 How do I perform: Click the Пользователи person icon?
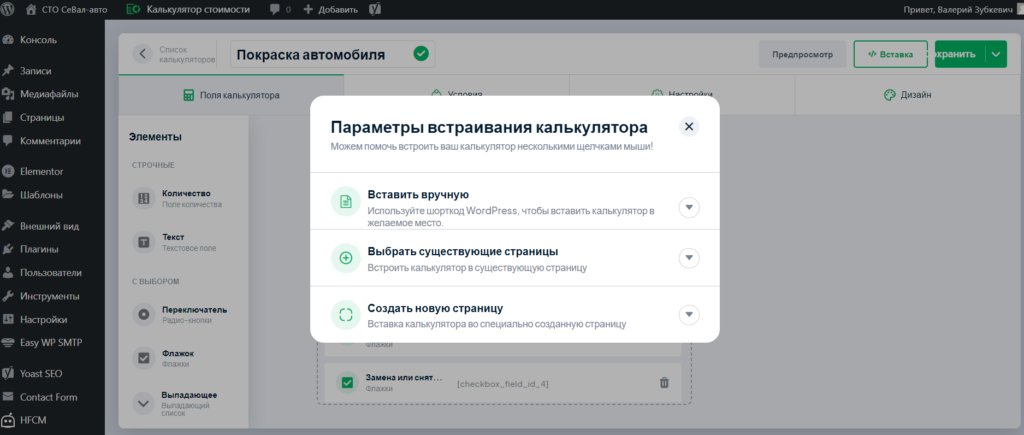(x=8, y=272)
